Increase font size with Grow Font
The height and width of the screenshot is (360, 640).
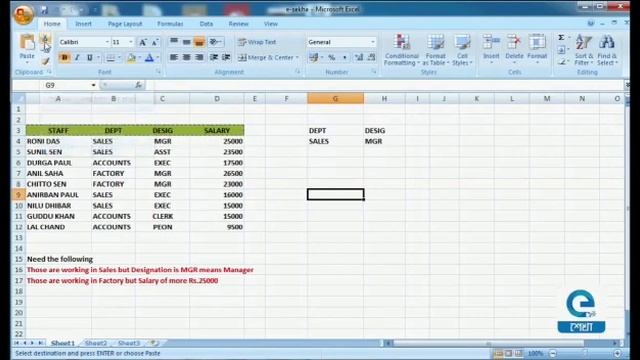pos(142,42)
